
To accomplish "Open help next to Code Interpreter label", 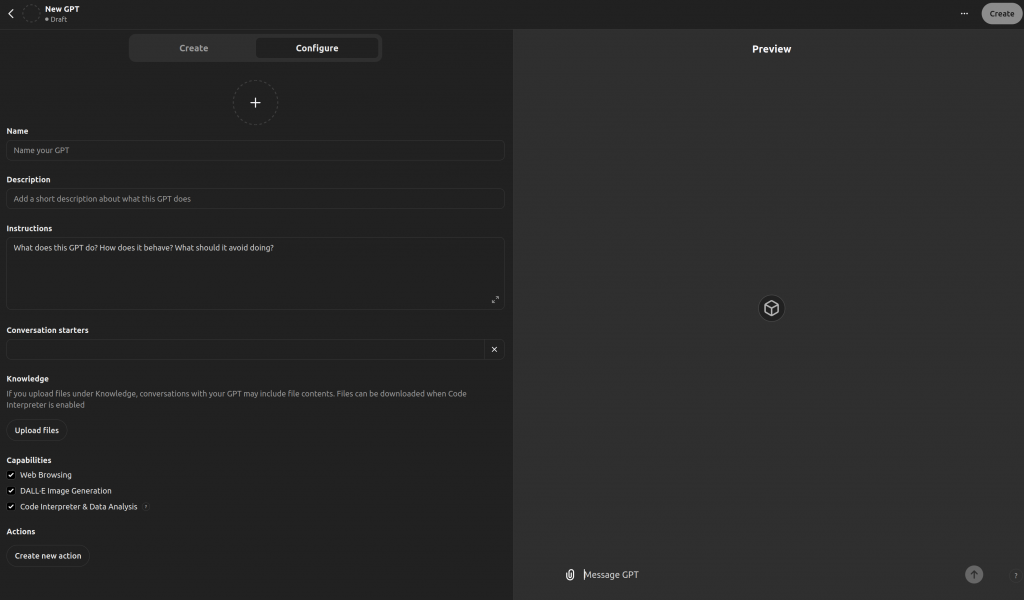I will point(146,507).
